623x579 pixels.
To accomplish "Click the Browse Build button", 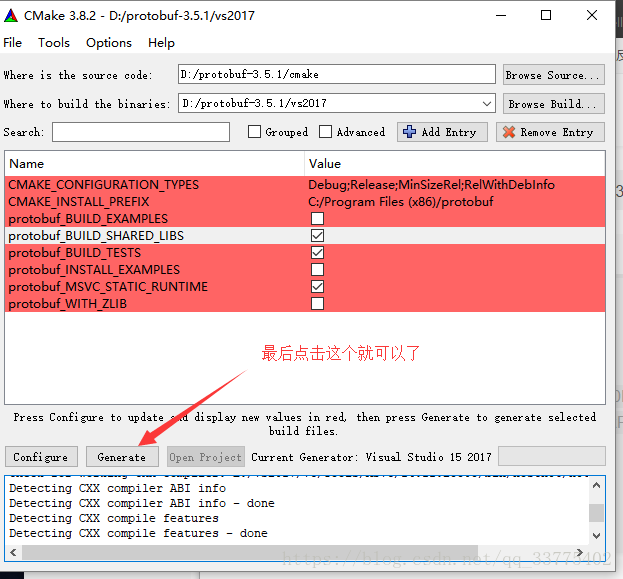I will (x=553, y=104).
